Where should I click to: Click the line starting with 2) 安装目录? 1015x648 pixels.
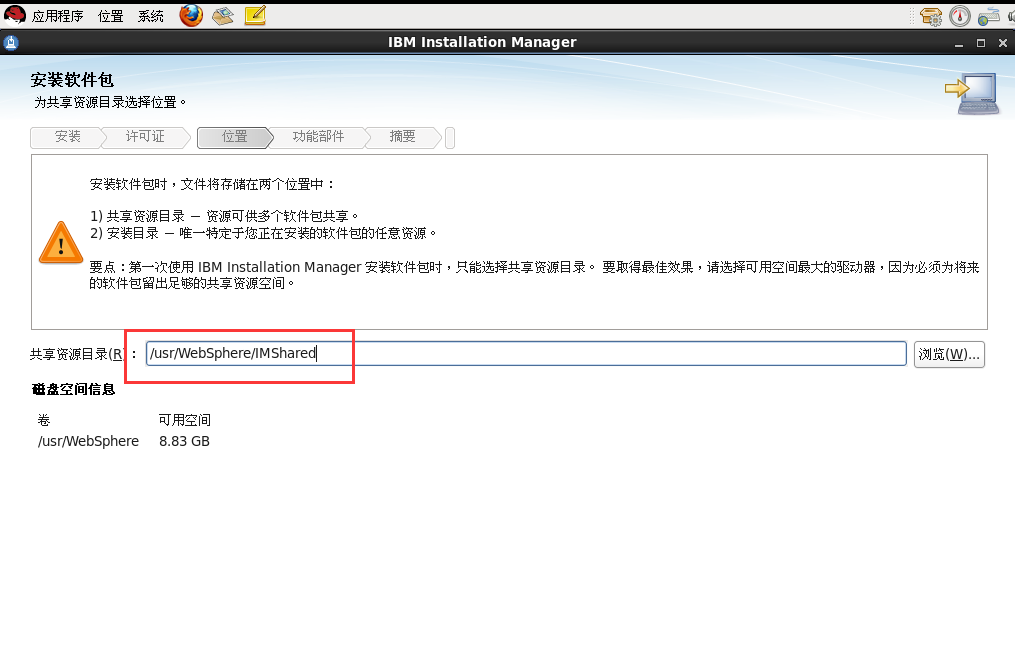tap(263, 233)
